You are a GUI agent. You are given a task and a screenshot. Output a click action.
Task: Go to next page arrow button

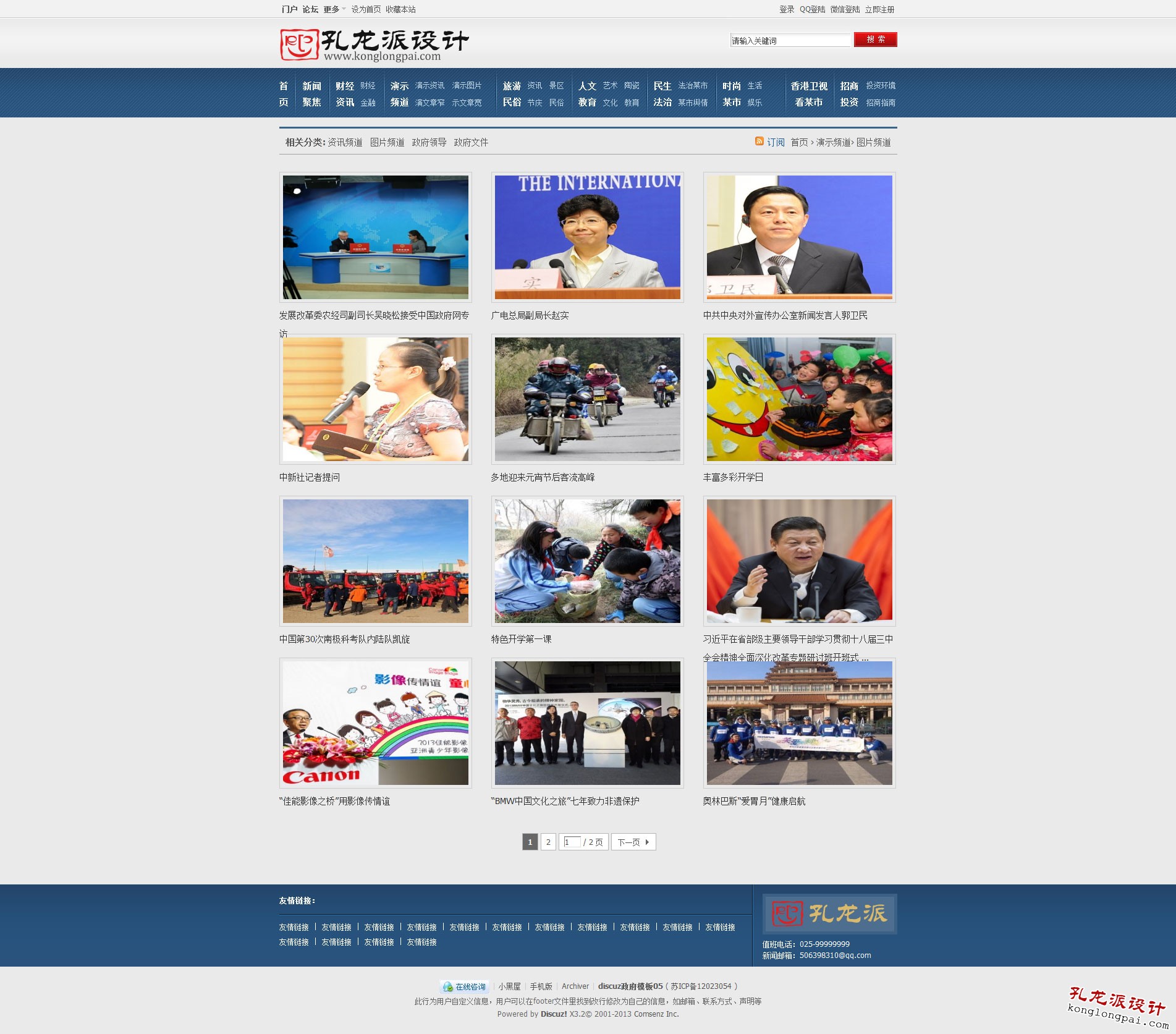coord(633,842)
